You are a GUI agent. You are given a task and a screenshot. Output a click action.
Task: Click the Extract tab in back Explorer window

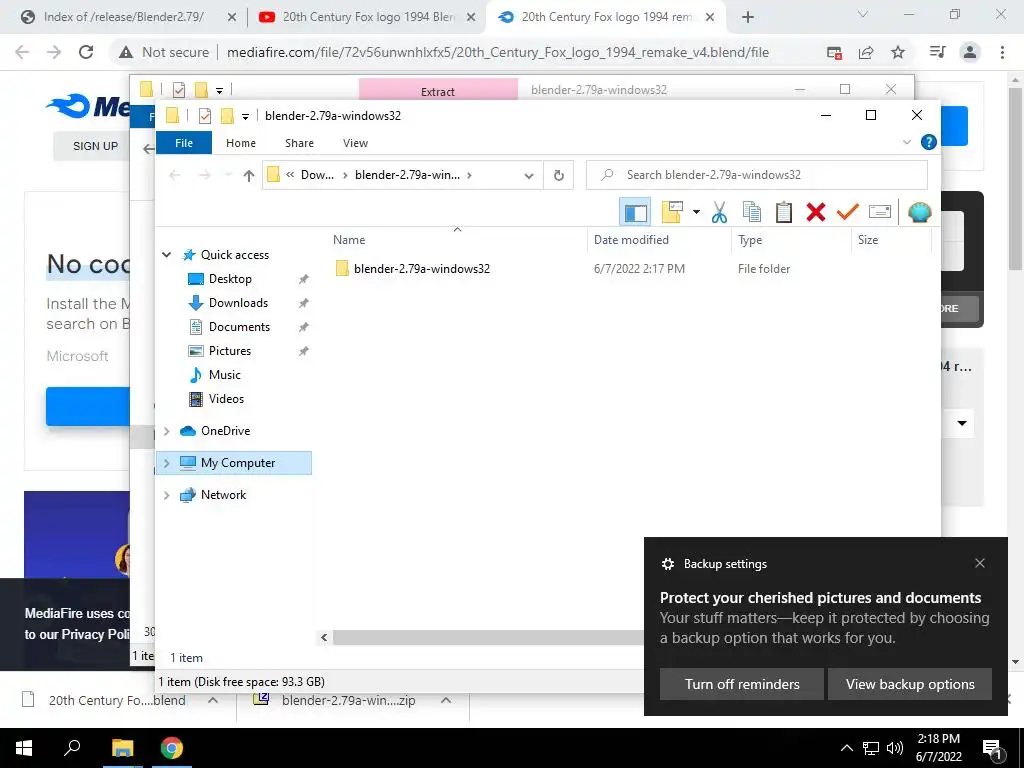point(438,91)
